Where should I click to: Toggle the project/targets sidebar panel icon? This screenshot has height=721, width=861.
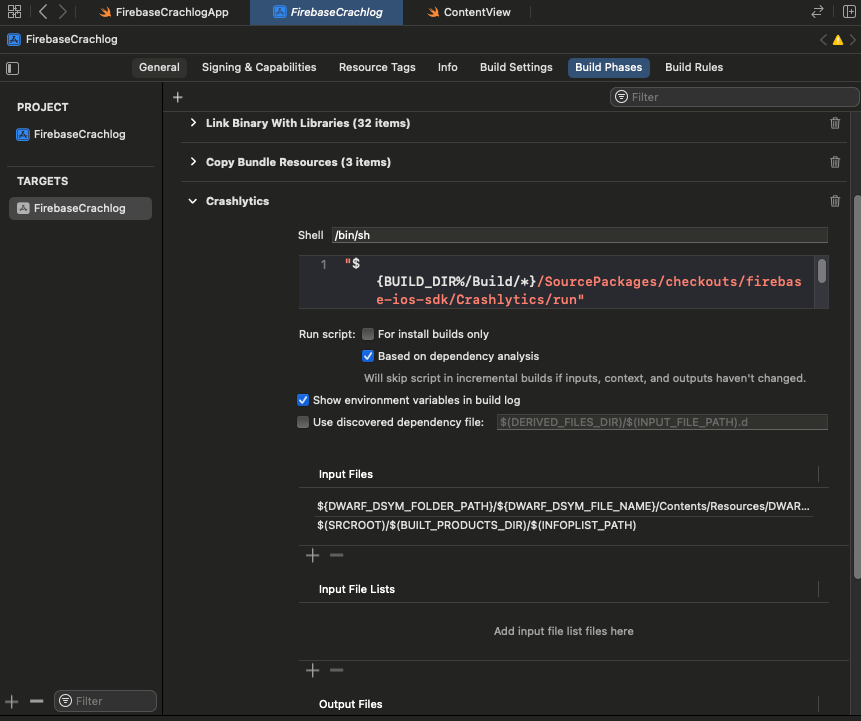[x=12, y=68]
